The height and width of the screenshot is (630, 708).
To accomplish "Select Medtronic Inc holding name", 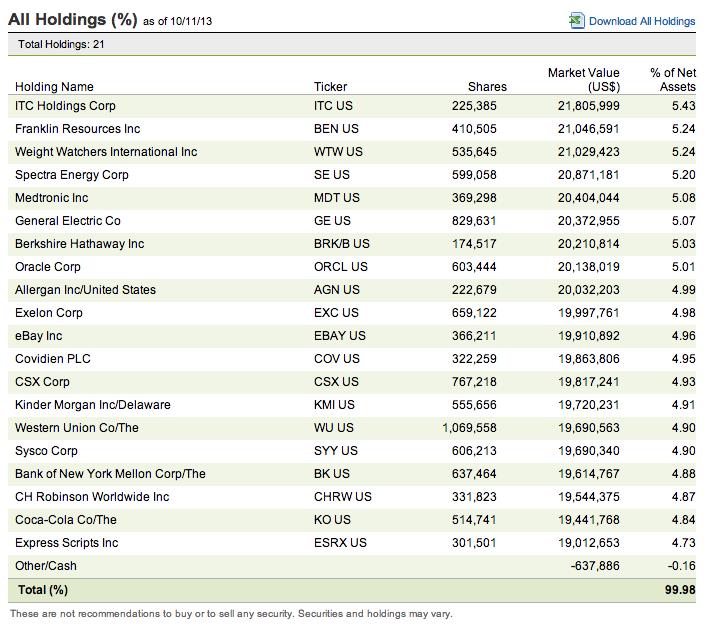I will click(x=51, y=198).
